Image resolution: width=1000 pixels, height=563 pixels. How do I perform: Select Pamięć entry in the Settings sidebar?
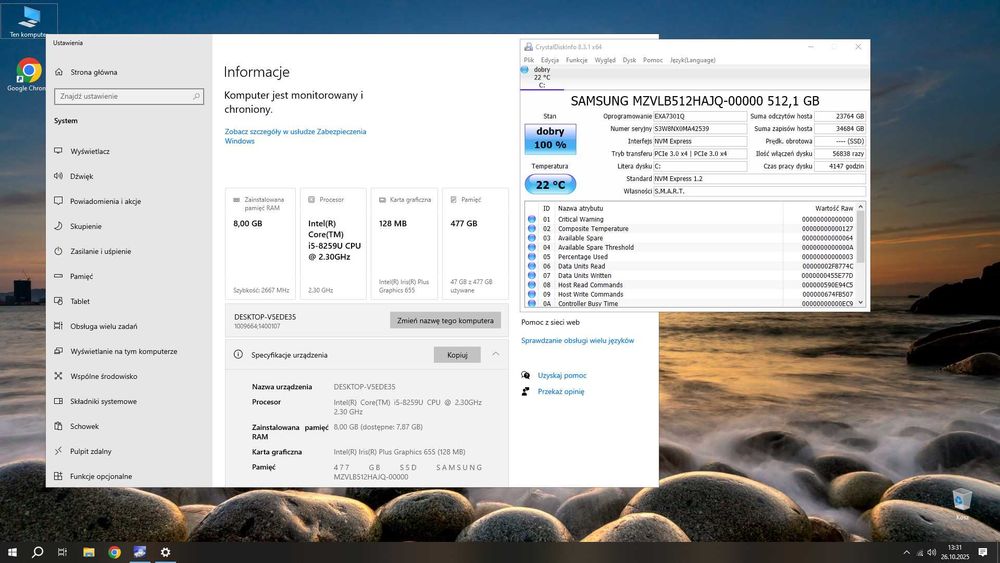click(74, 276)
